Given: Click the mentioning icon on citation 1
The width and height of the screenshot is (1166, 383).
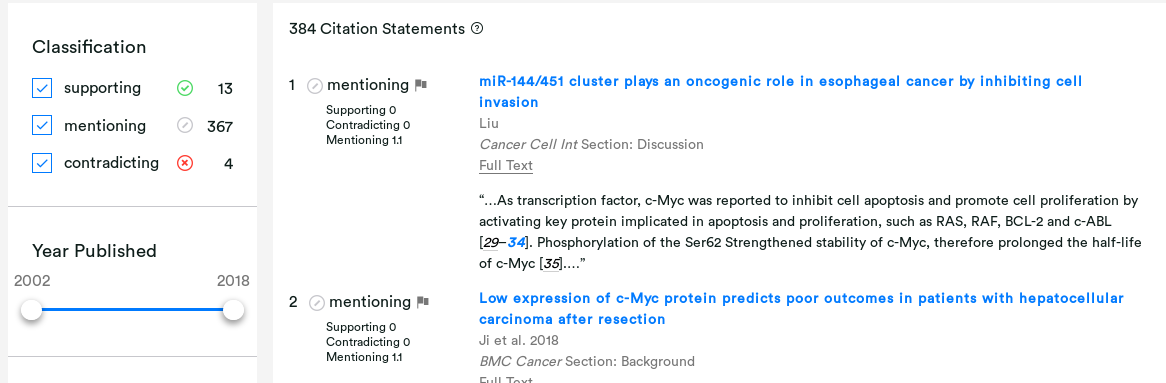Looking at the screenshot, I should [x=315, y=86].
